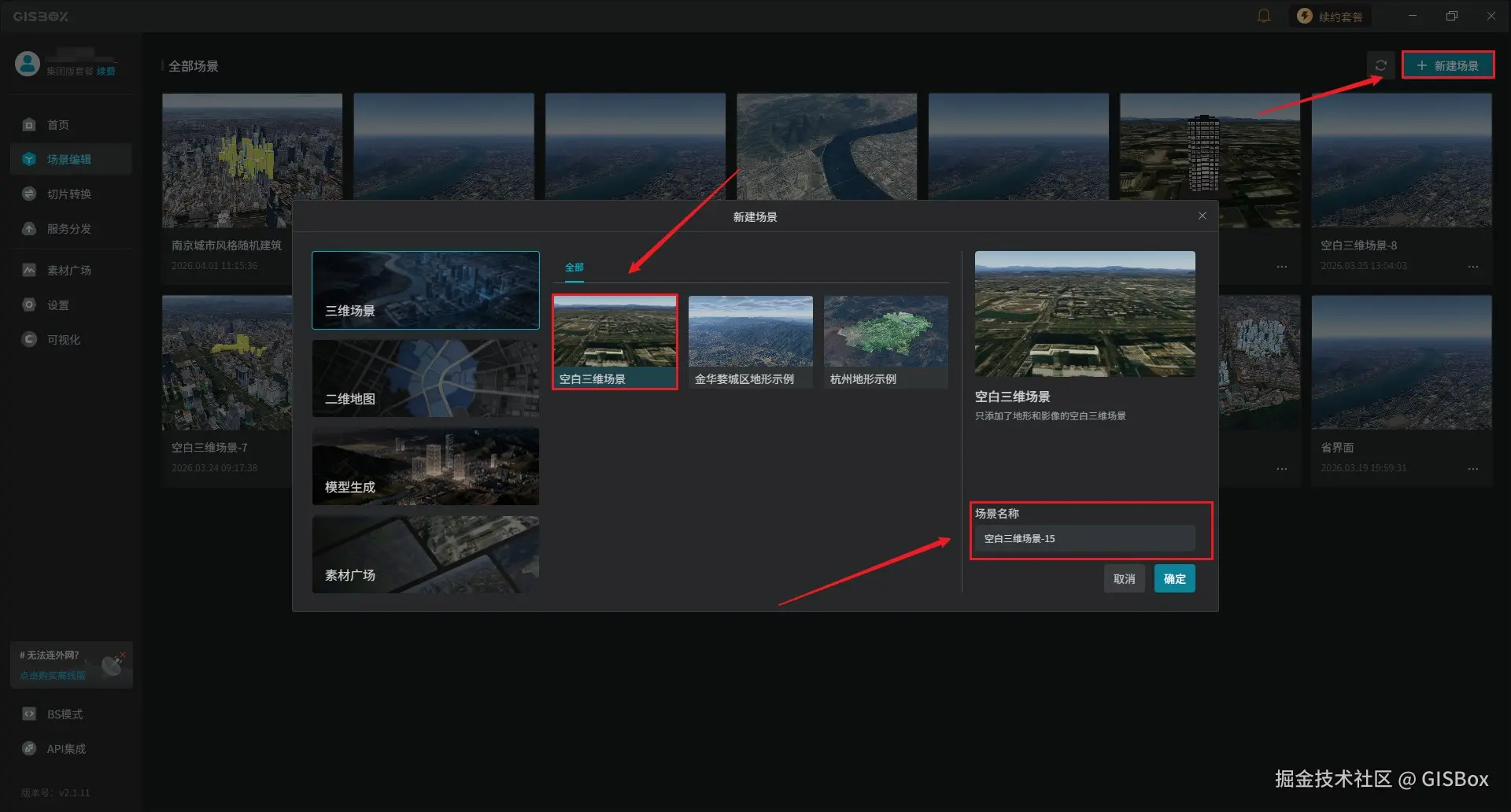Open the notification bell
The image size is (1511, 812).
1264,16
